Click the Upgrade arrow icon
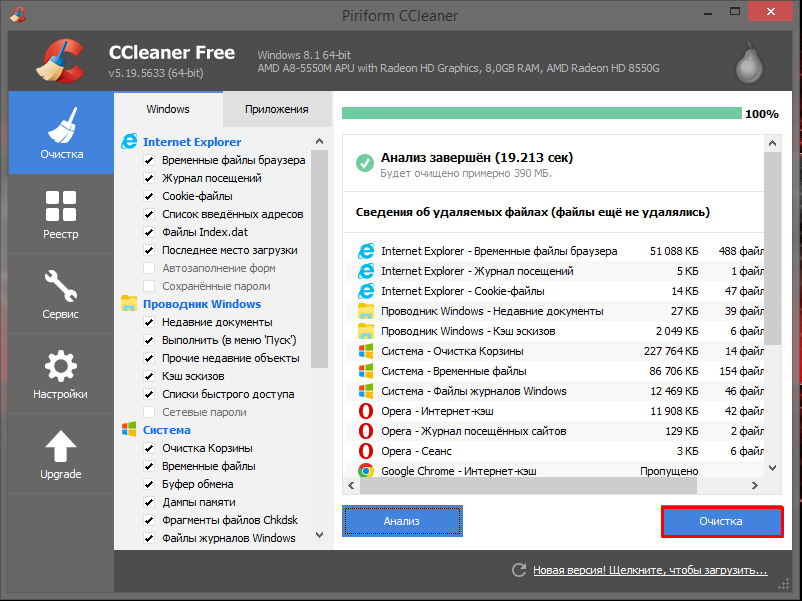The image size is (802, 601). tap(61, 447)
